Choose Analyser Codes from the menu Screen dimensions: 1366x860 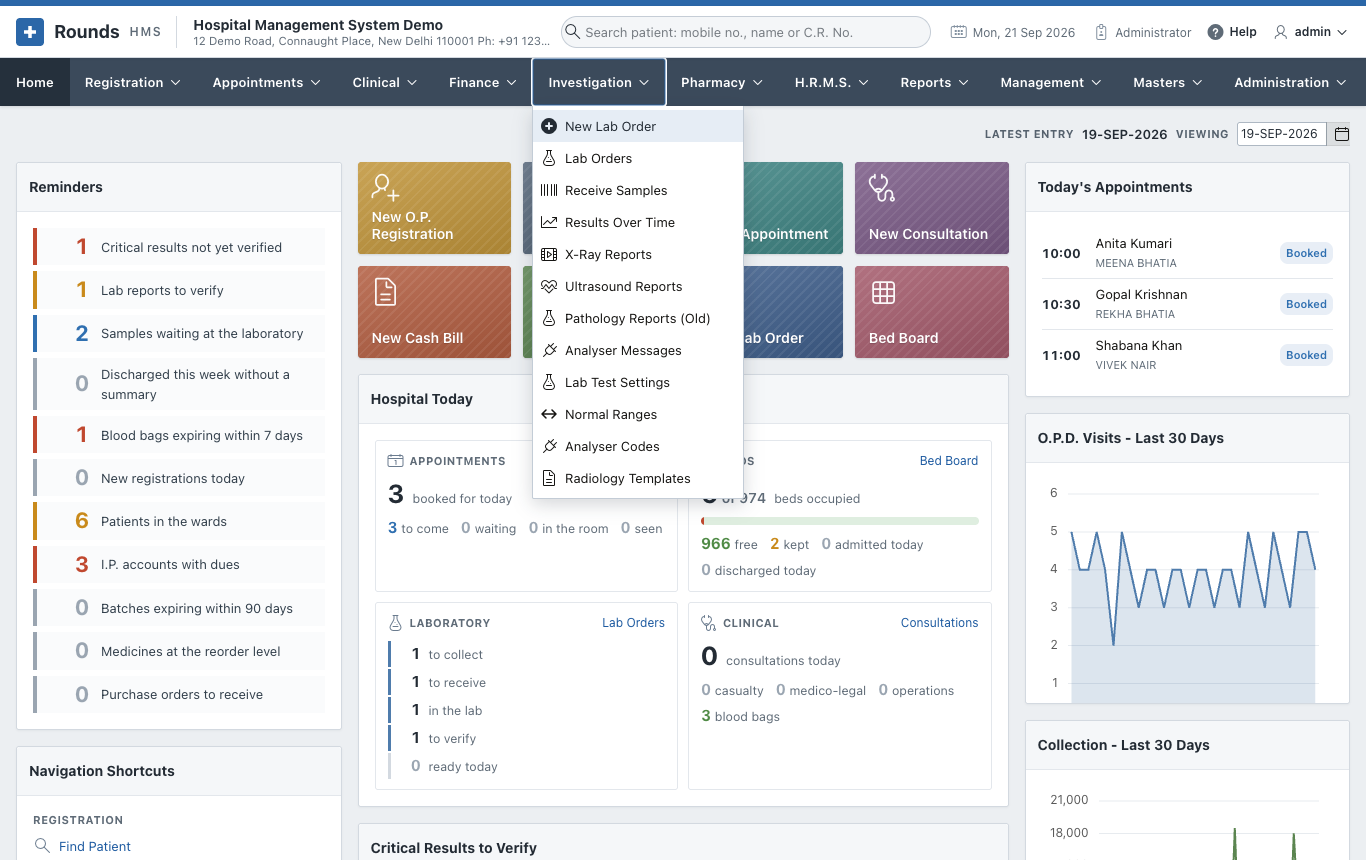tap(638, 446)
